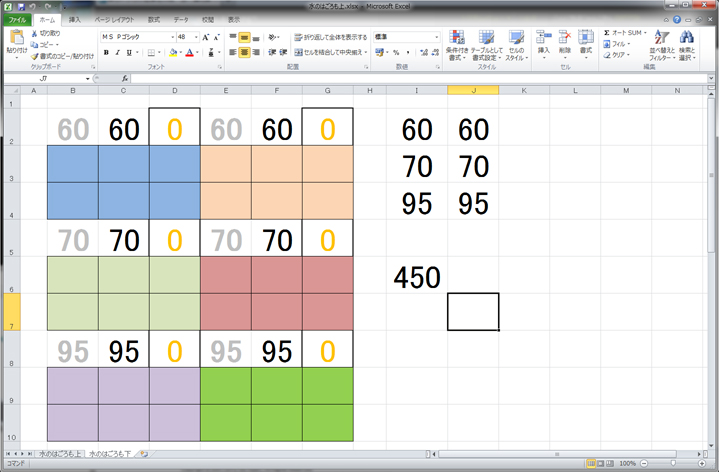Click the AutoSum (オート SUM) sigma icon
This screenshot has height=472, width=719.
607,33
